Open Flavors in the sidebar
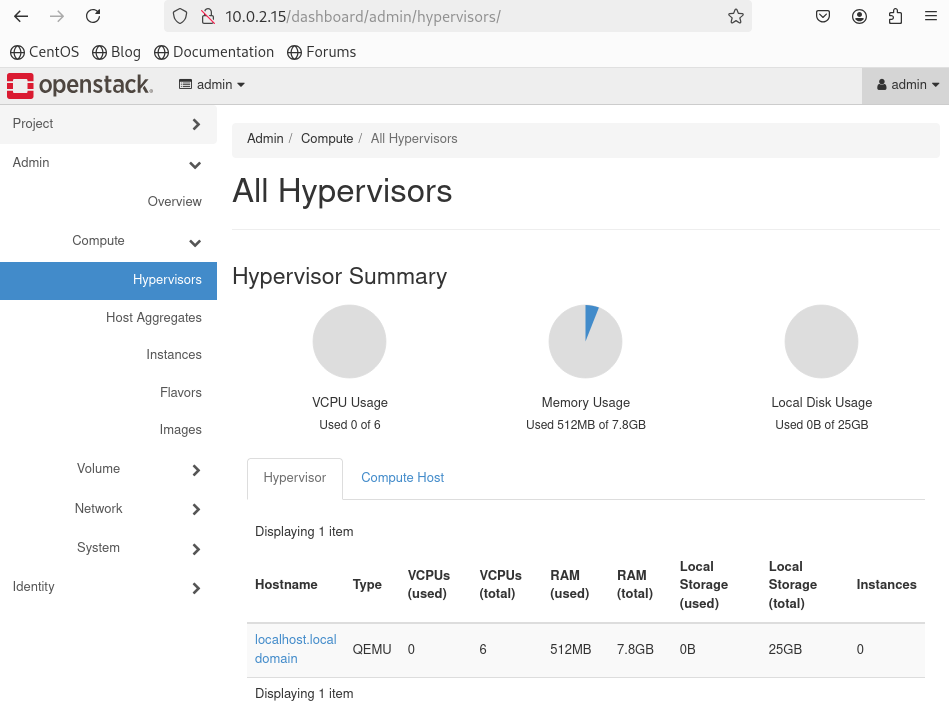949x718 pixels. tap(180, 392)
